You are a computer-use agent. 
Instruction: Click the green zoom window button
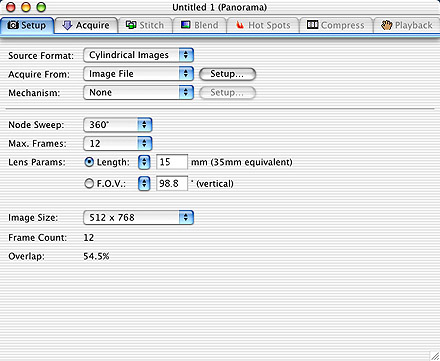pos(41,7)
